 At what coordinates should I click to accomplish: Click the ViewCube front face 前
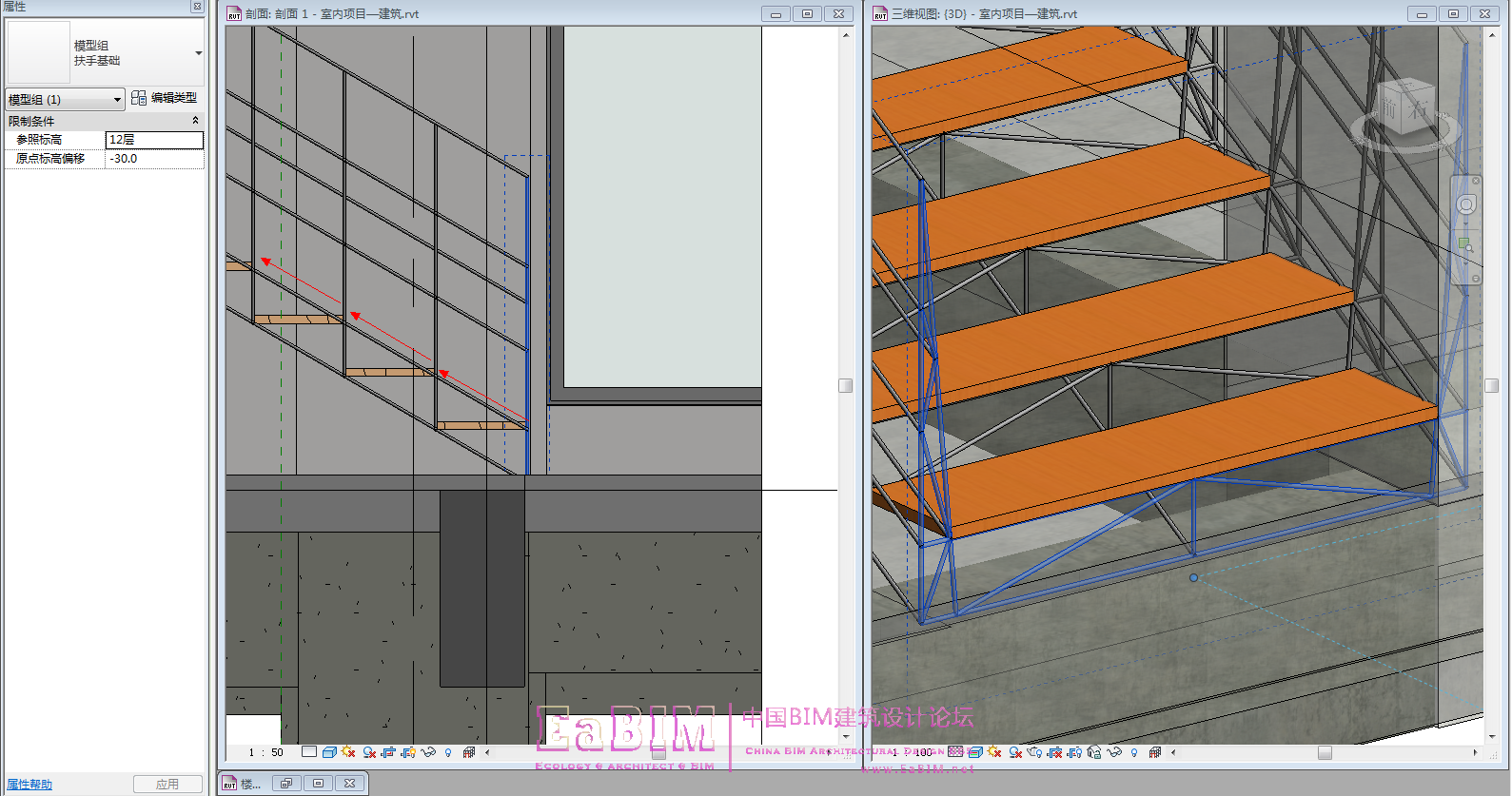[1390, 110]
